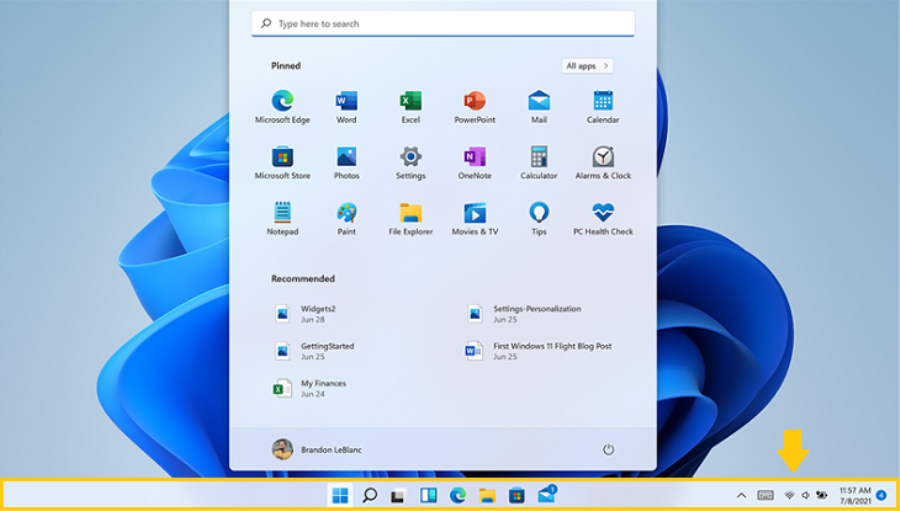Launch Notepad from pinned apps
Image resolution: width=900 pixels, height=511 pixels.
coord(282,219)
